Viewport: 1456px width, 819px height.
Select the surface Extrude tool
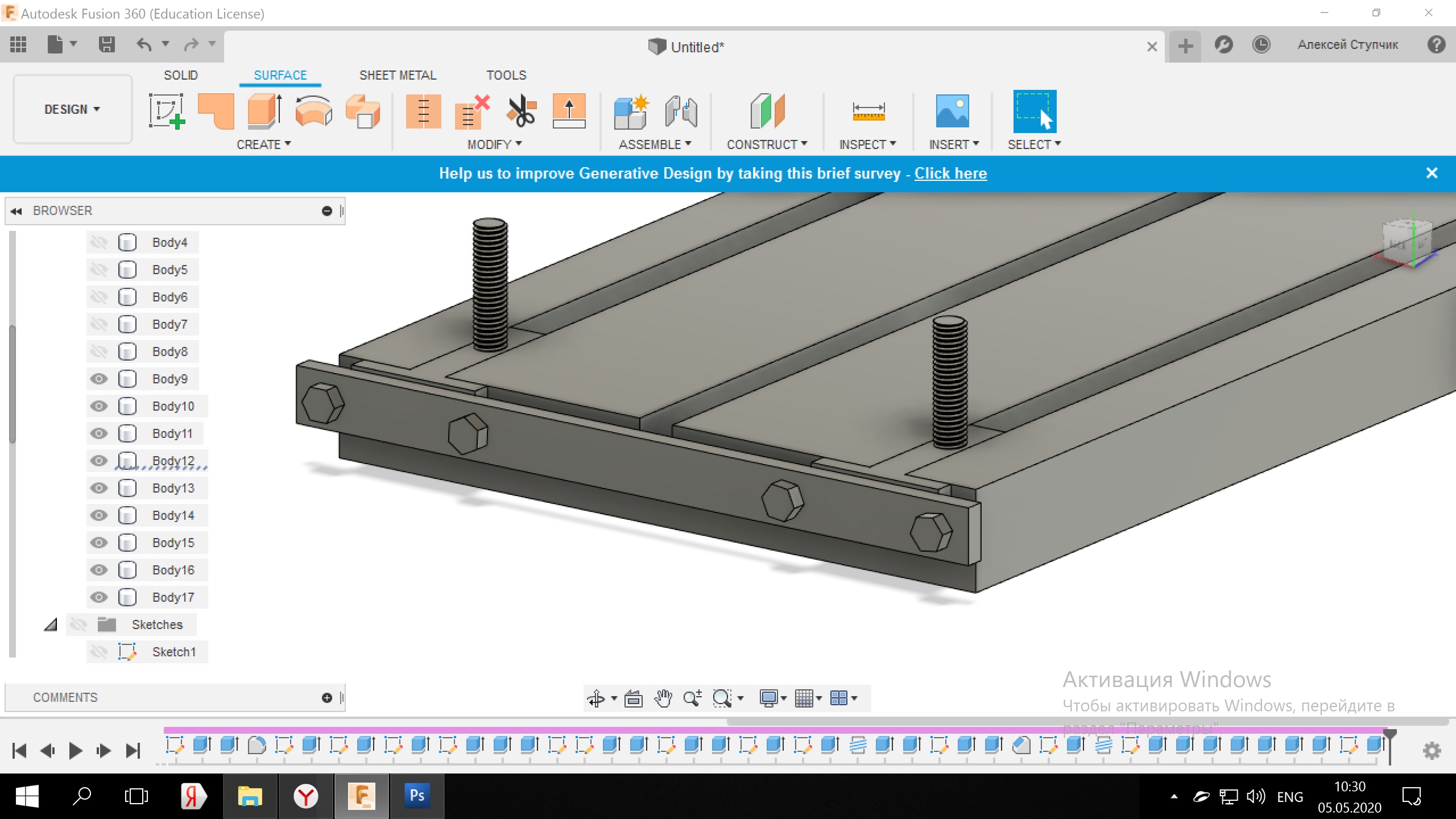[264, 111]
